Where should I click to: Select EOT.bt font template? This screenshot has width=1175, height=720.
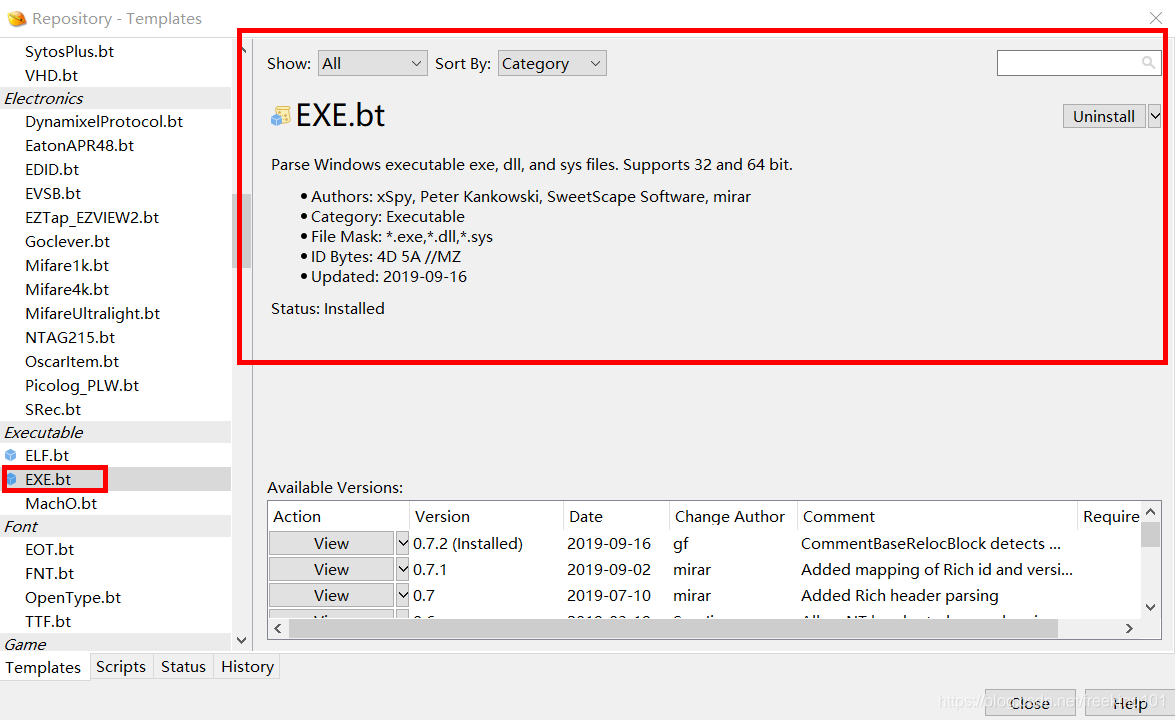click(49, 549)
